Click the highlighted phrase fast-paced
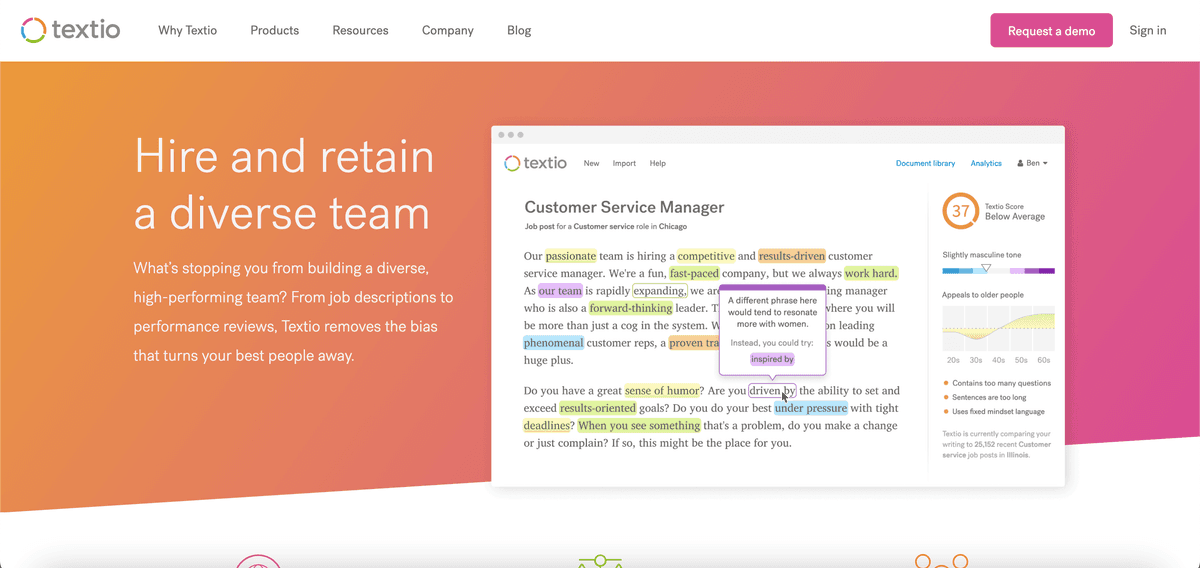The image size is (1200, 568). pos(696,274)
